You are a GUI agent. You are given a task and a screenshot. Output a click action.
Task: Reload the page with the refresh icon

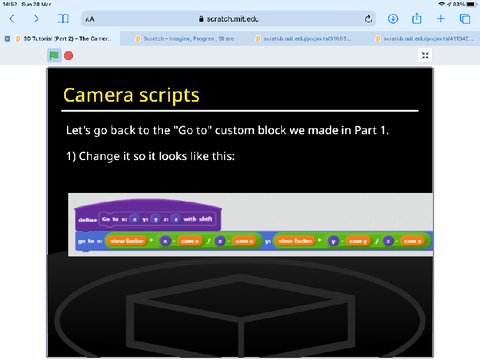tap(368, 19)
